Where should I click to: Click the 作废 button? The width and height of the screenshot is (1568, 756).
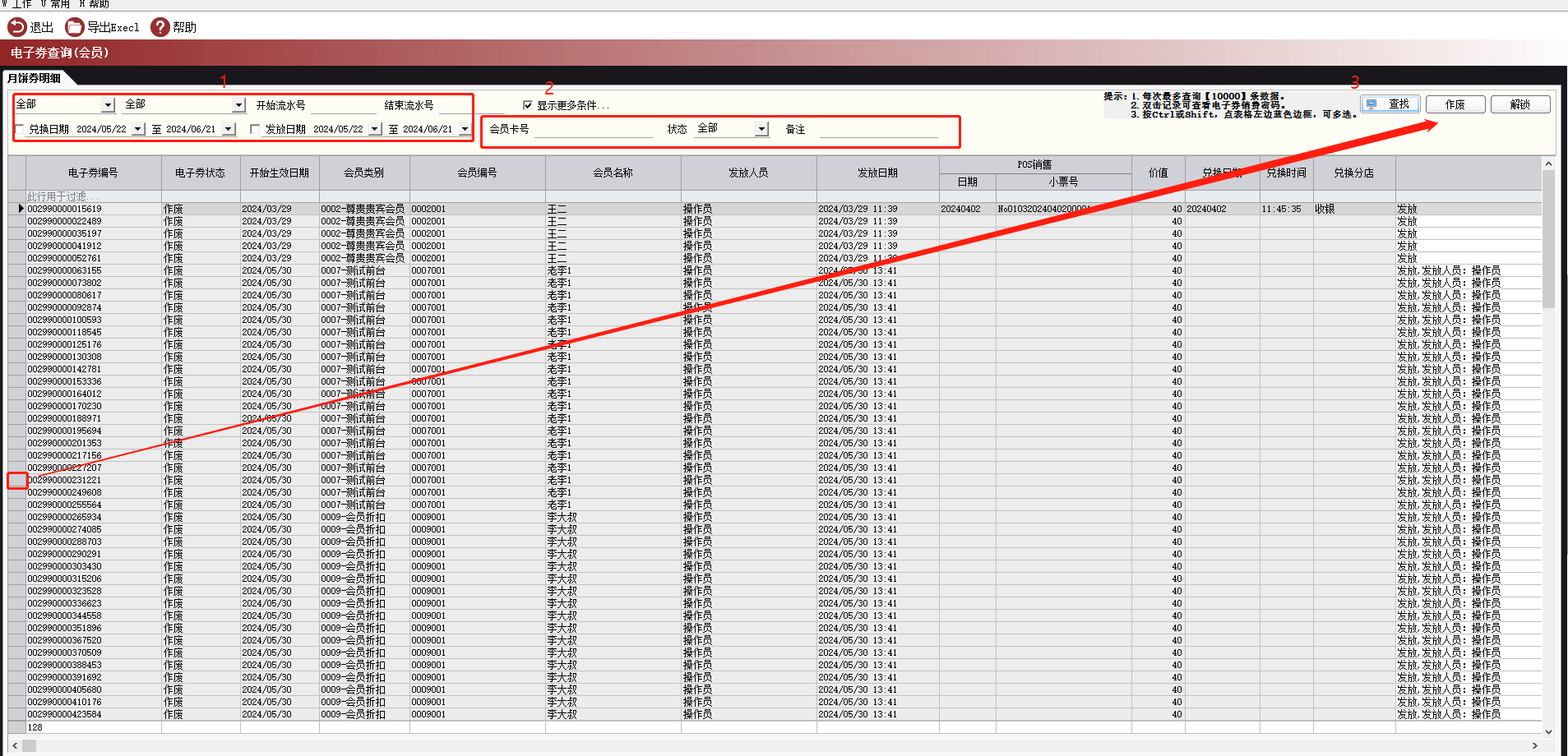1455,104
